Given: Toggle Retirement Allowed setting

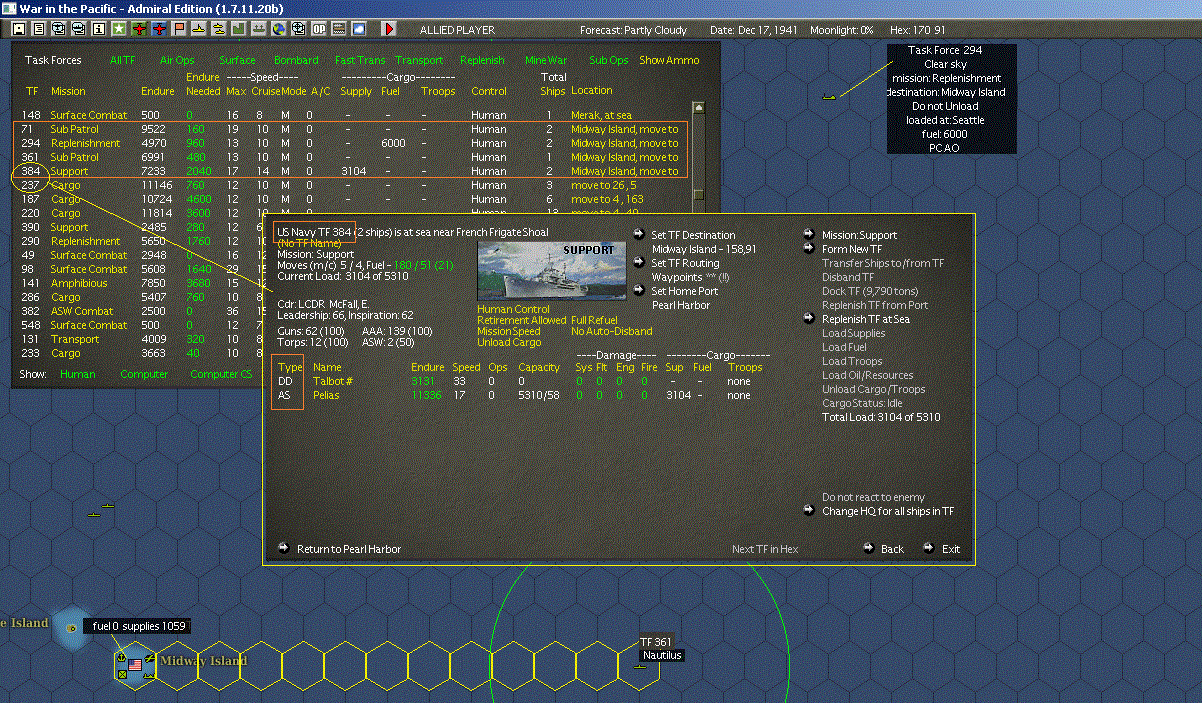Looking at the screenshot, I should point(521,320).
